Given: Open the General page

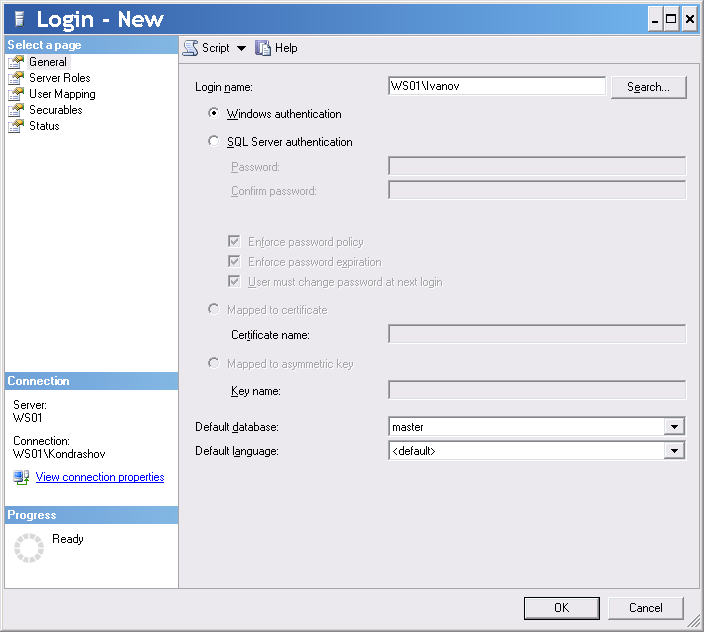Looking at the screenshot, I should click(x=48, y=62).
